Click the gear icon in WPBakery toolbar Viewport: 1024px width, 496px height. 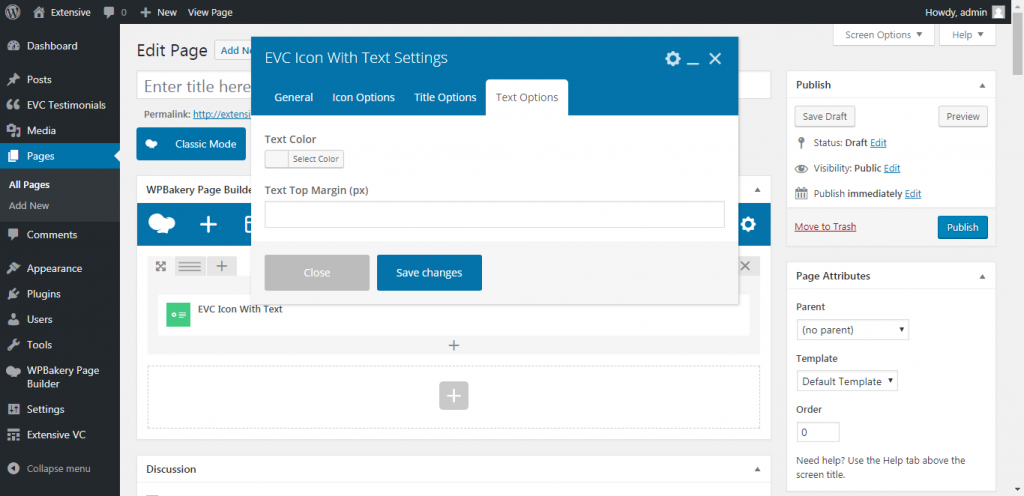748,224
